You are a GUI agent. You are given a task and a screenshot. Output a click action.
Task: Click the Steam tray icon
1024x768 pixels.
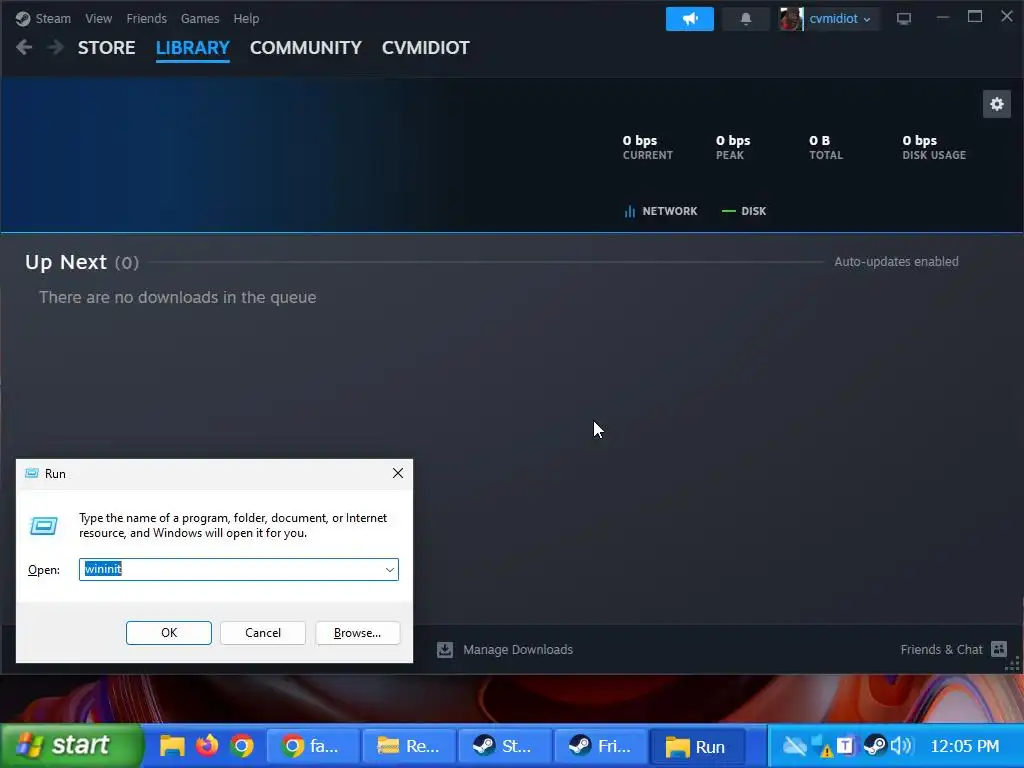click(874, 745)
